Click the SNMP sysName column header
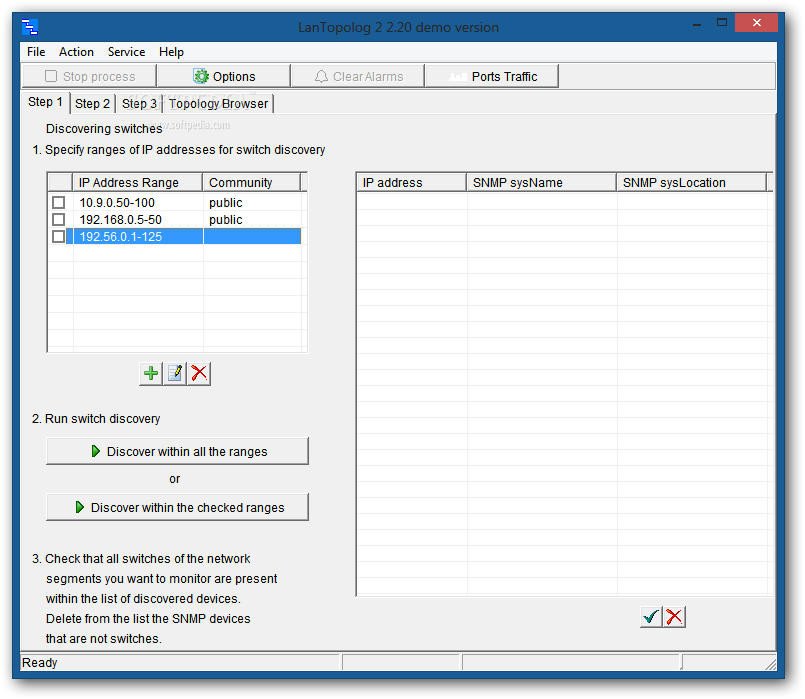805x699 pixels. pyautogui.click(x=542, y=182)
